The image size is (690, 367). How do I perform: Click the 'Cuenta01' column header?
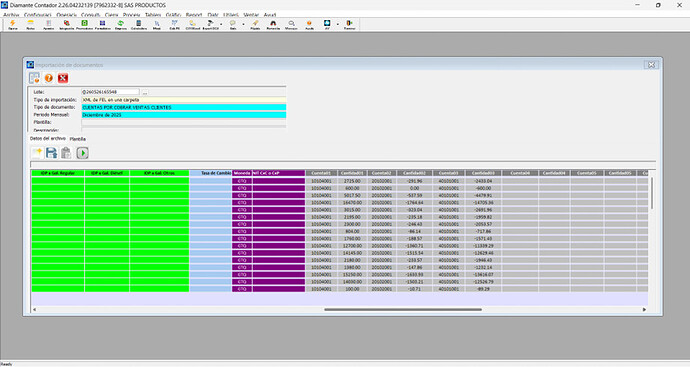pyautogui.click(x=321, y=173)
